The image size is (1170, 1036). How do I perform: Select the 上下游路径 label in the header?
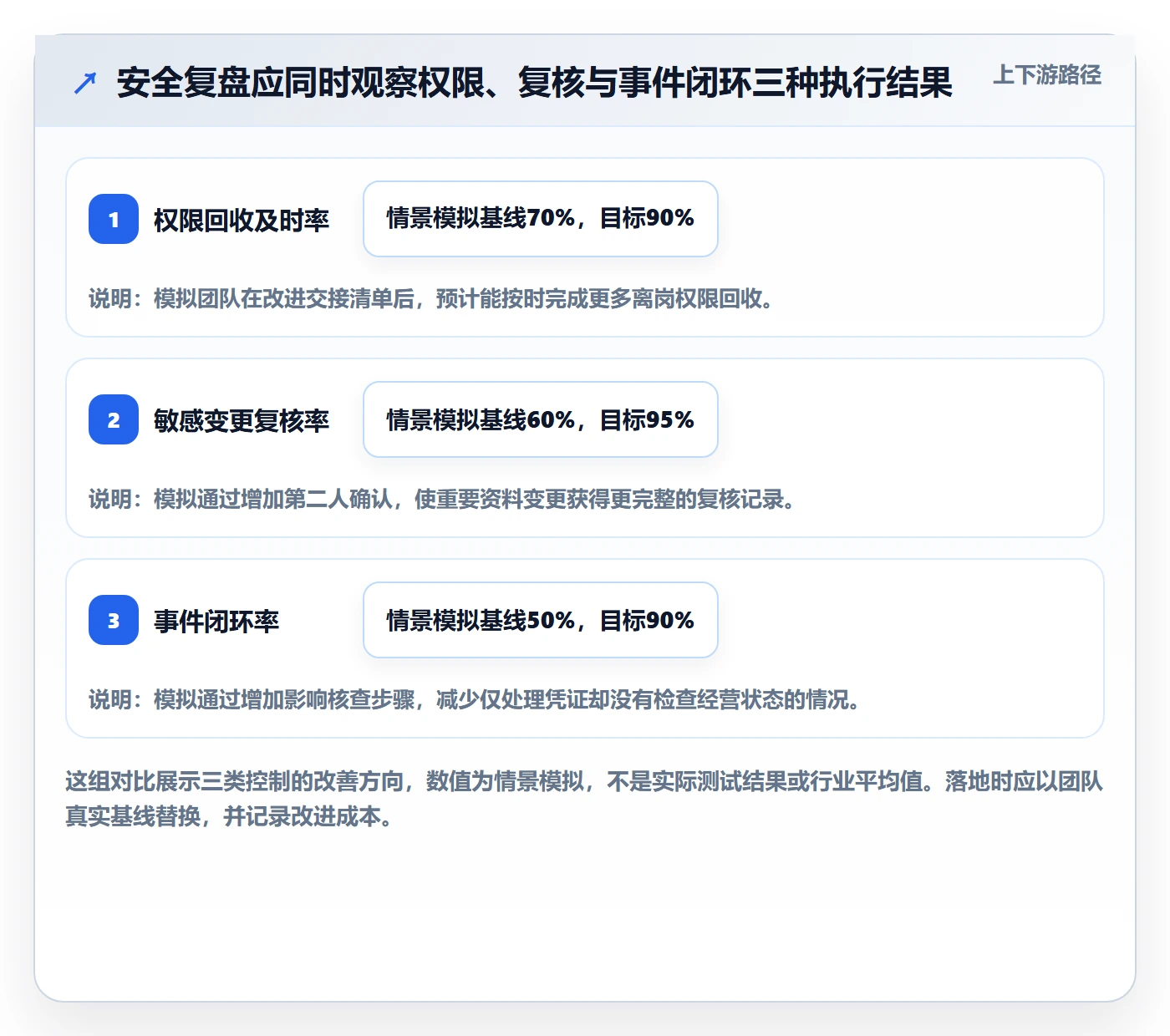pos(1047,75)
